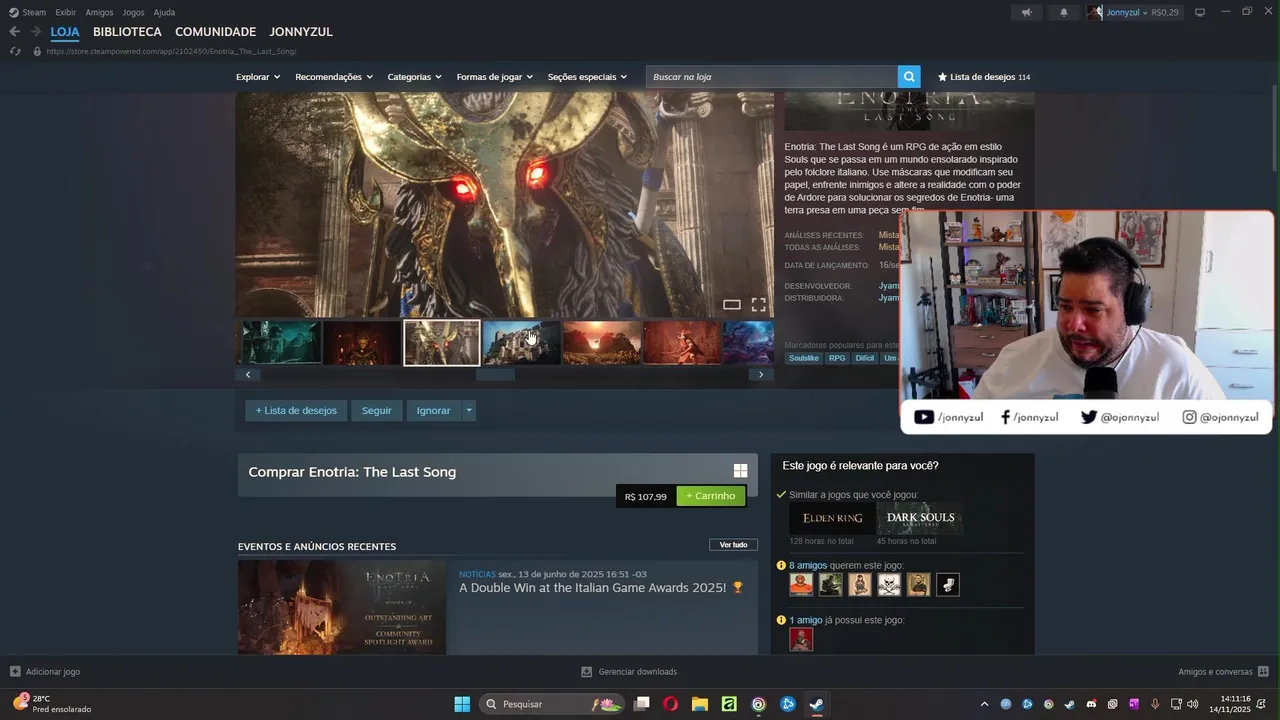Click the Windows platform icon in the purchase box

pyautogui.click(x=740, y=471)
